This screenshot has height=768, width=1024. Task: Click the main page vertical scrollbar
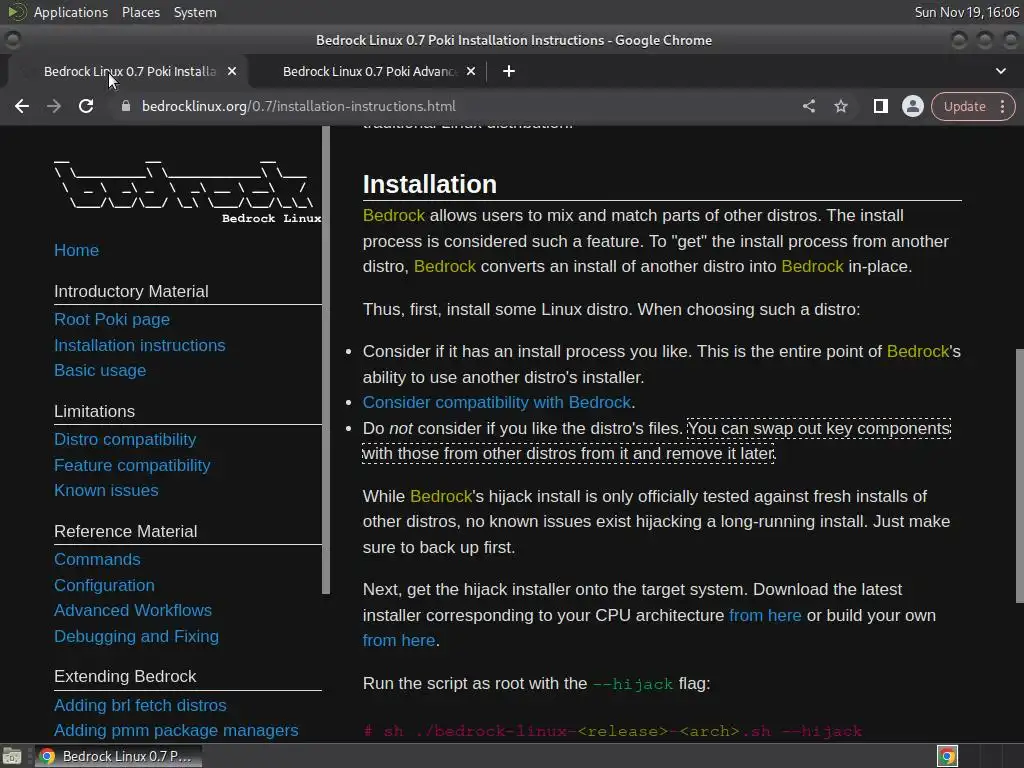pos(1019,475)
